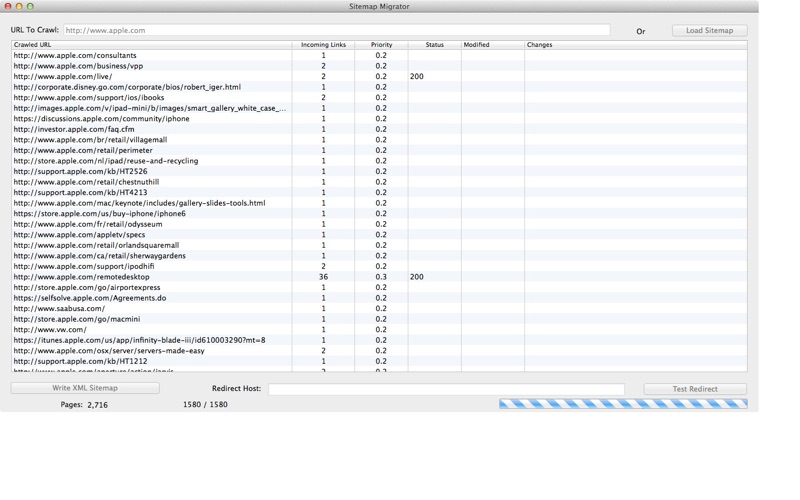Sort by Status column header
800x500 pixels.
click(434, 45)
